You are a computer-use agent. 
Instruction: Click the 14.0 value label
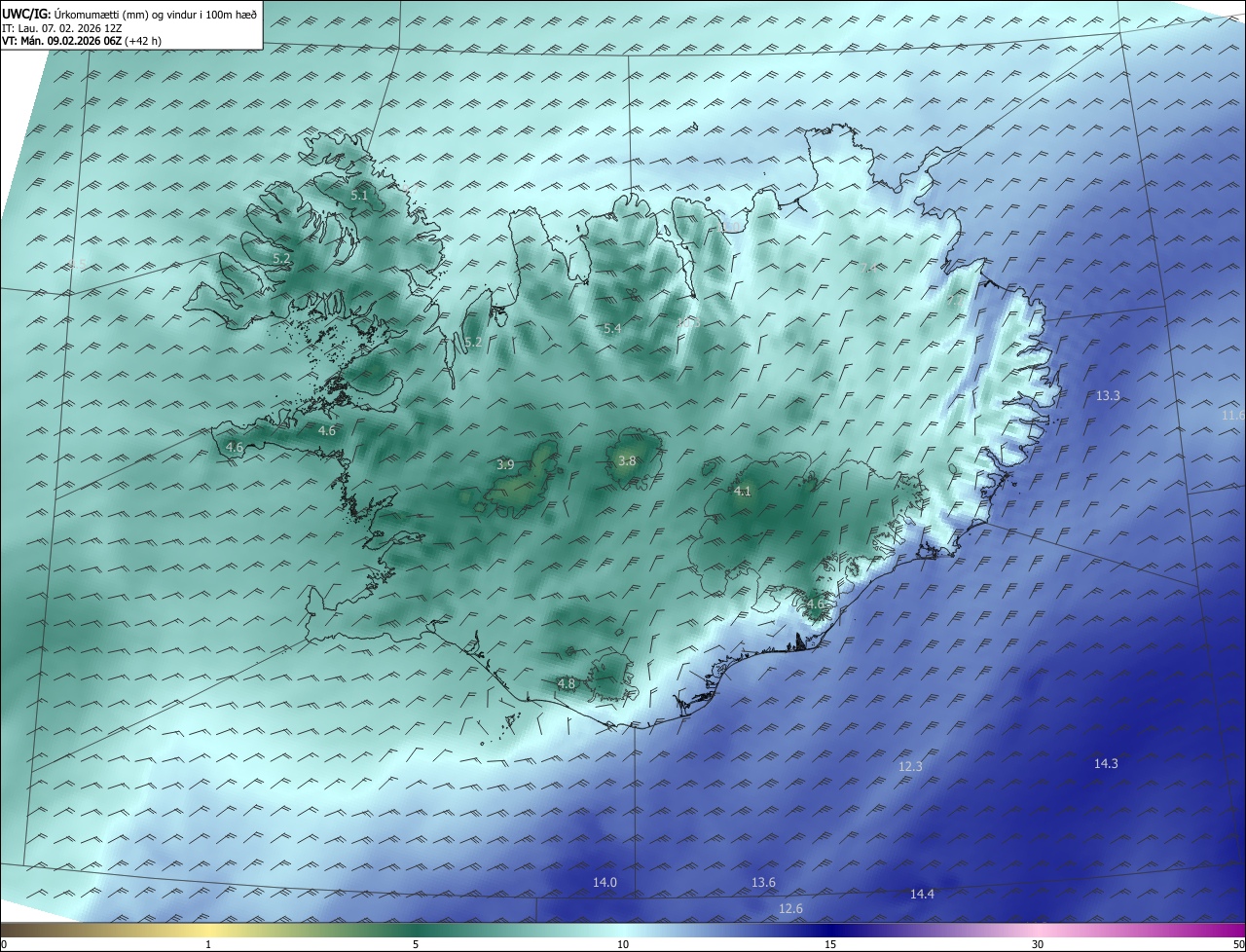605,883
